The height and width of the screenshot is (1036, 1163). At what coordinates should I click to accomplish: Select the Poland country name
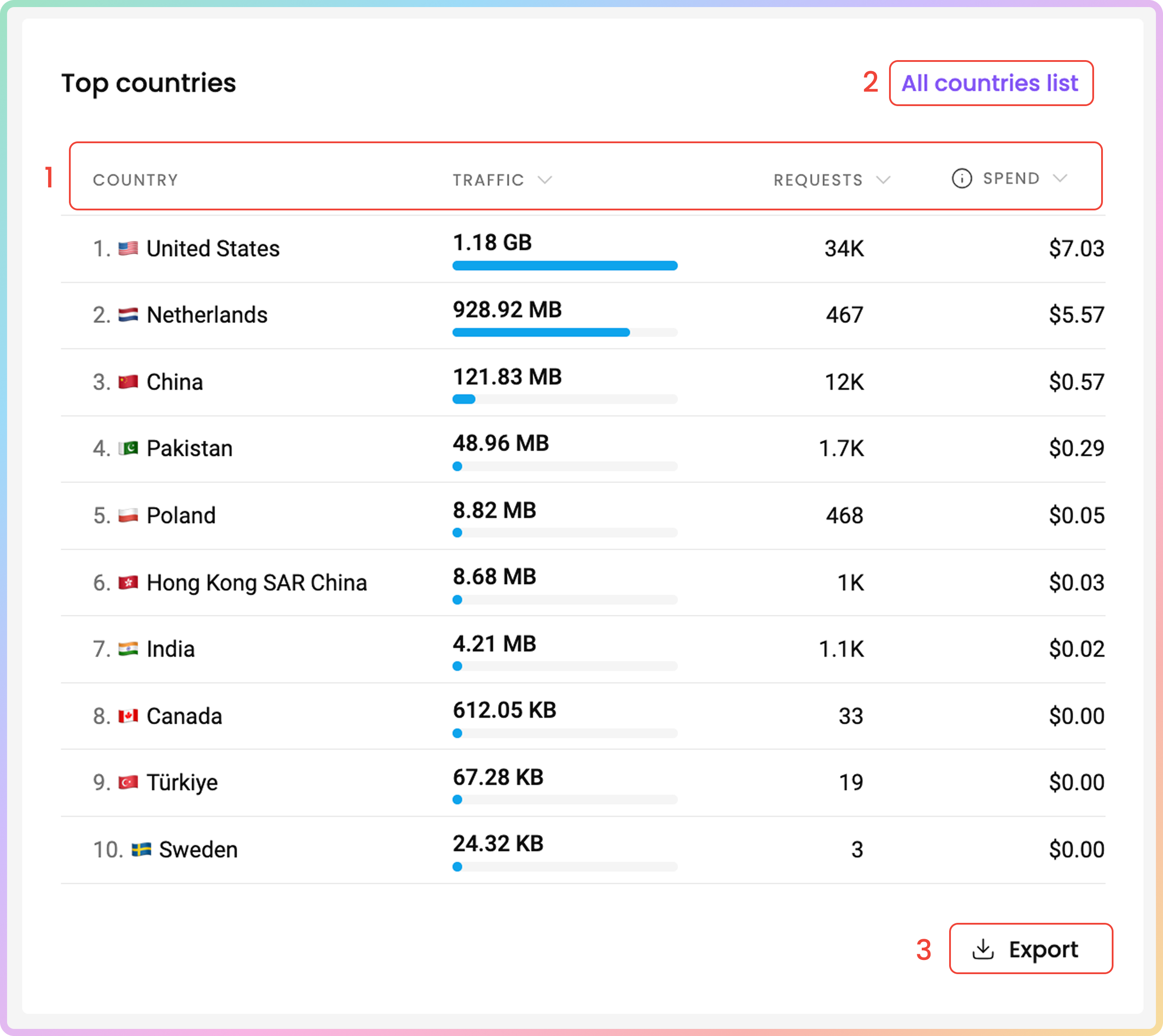point(181,516)
